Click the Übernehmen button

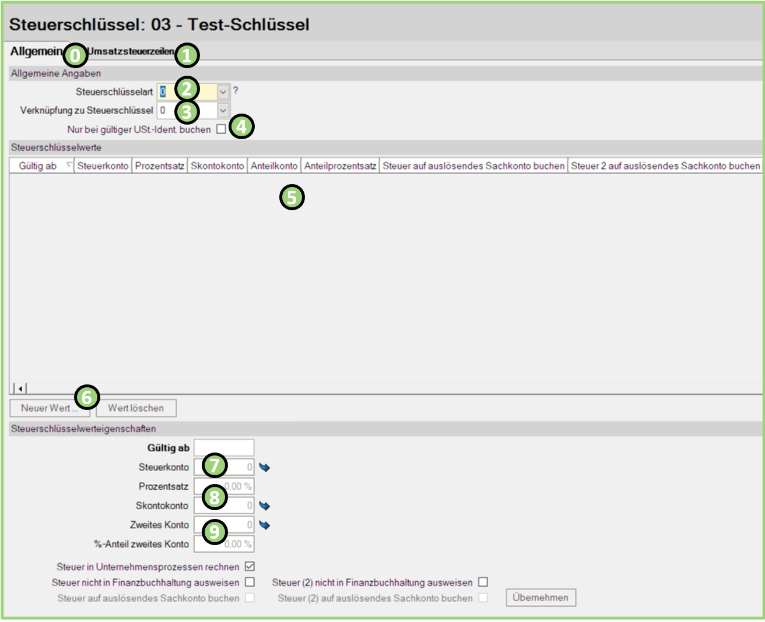[x=541, y=598]
